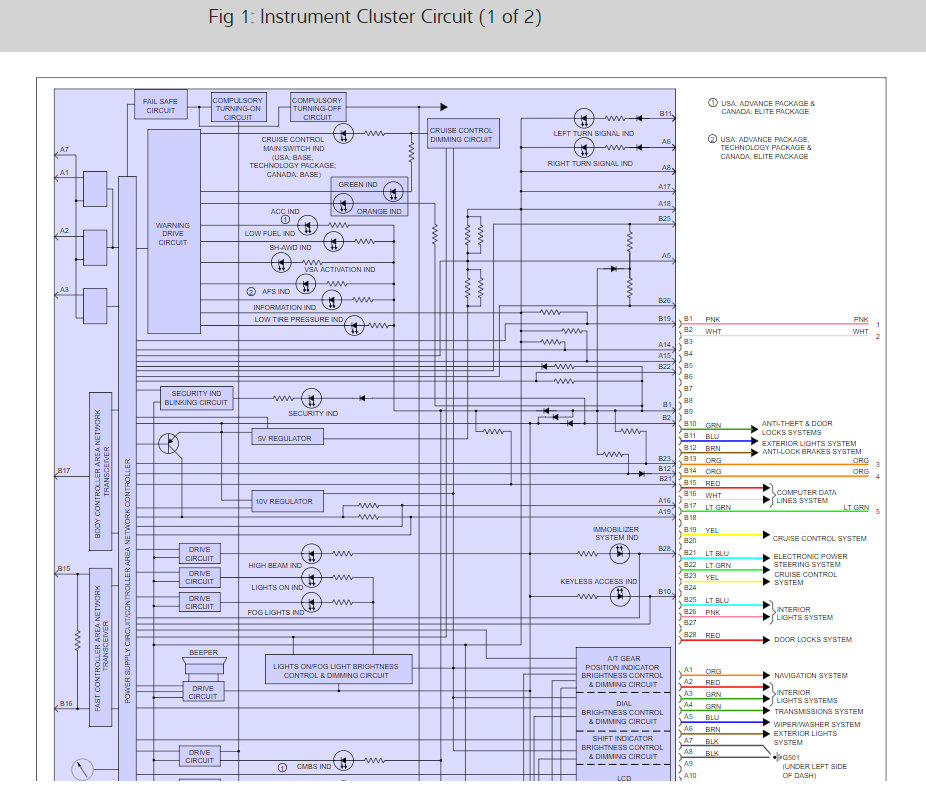Click the Door Locks System label
This screenshot has width=926, height=801.
coord(813,639)
